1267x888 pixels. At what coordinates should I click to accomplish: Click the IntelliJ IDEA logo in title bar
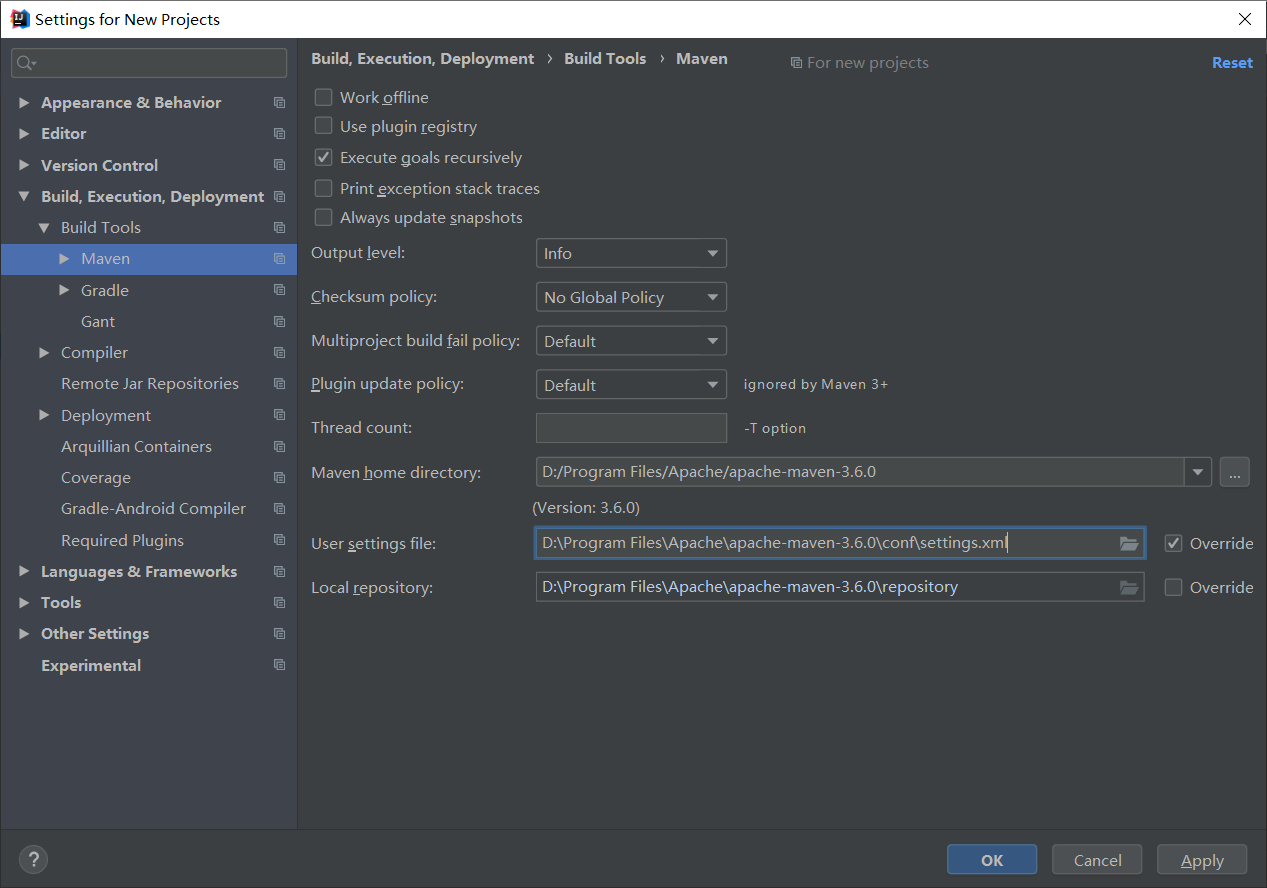click(19, 19)
